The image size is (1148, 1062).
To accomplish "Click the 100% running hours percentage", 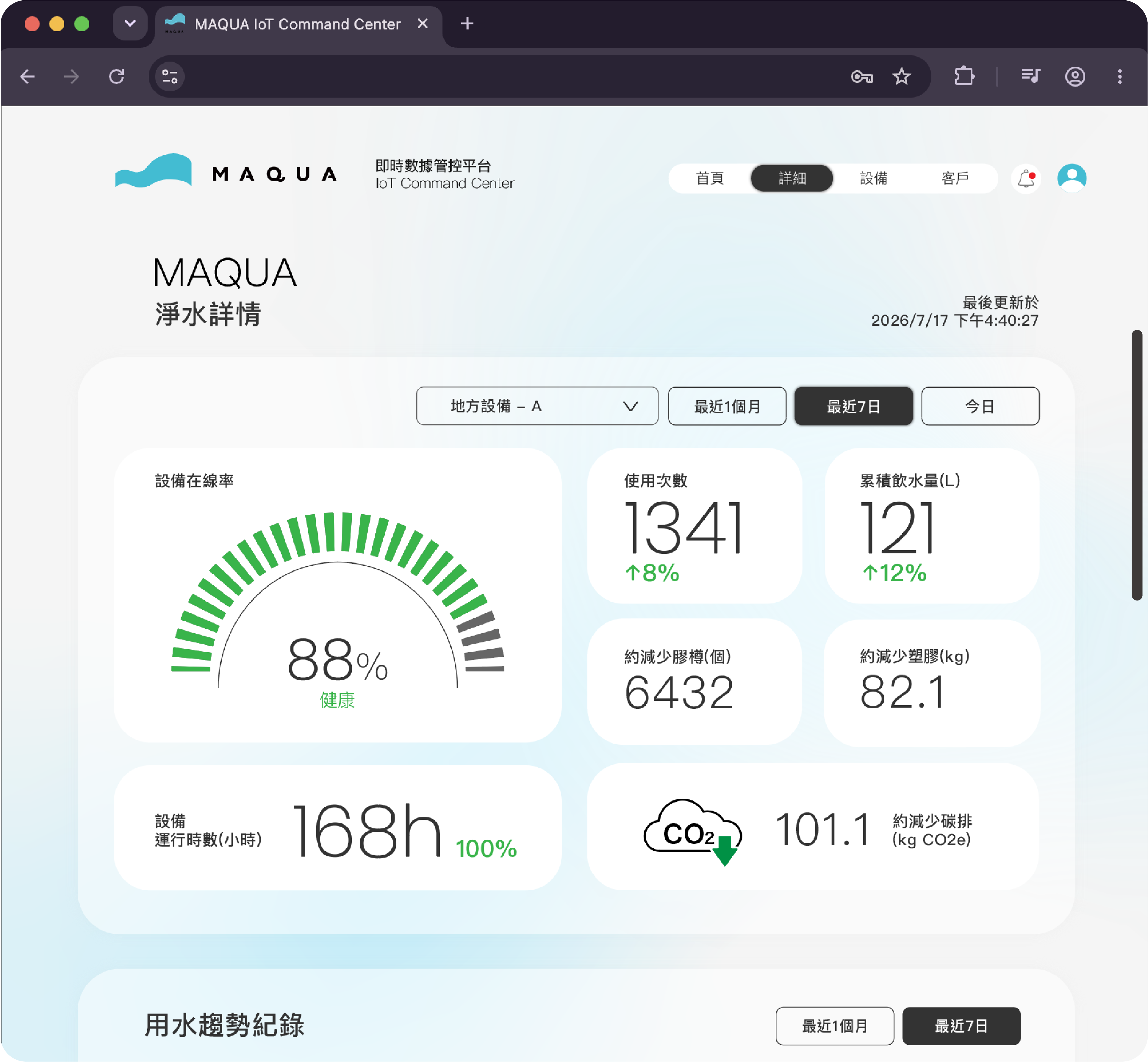I will coord(486,849).
